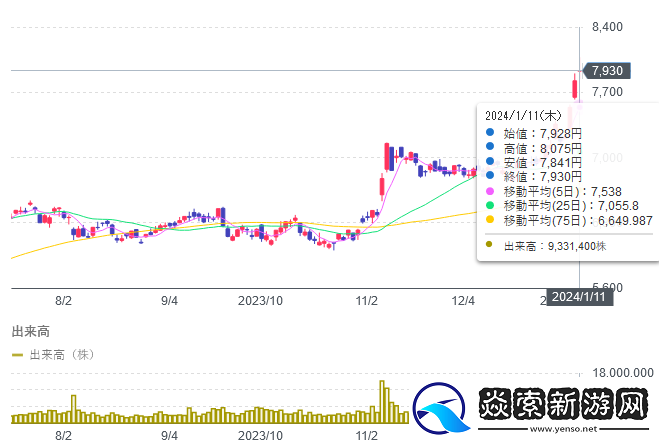This screenshot has height=440, width=659.
Task: Click the 7,930 current price tag
Action: (606, 70)
